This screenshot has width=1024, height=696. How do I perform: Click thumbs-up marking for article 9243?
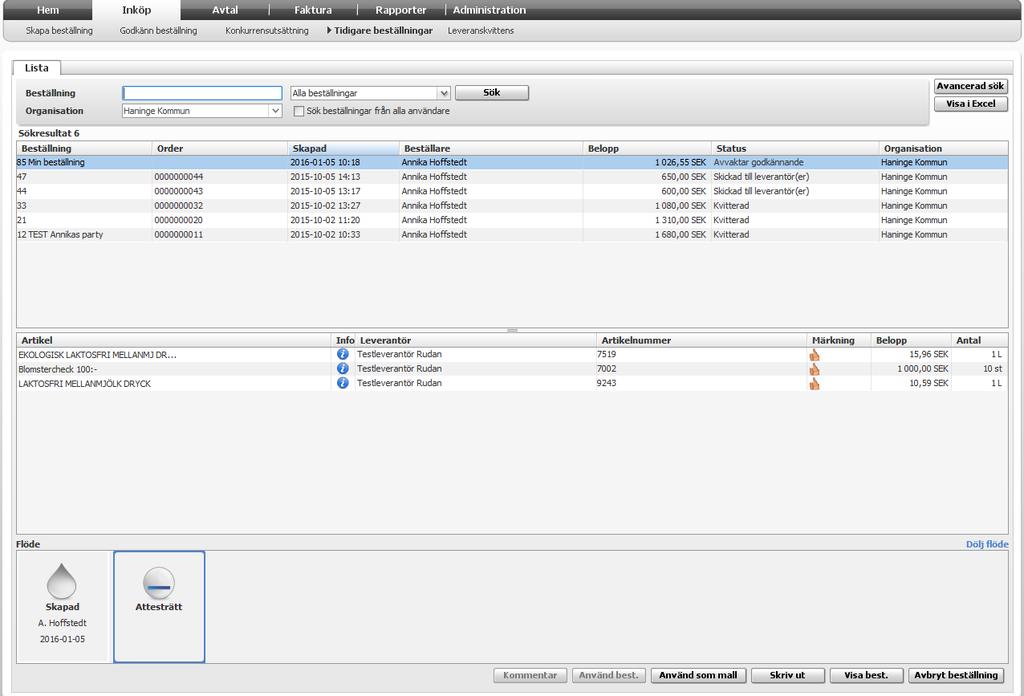[814, 384]
